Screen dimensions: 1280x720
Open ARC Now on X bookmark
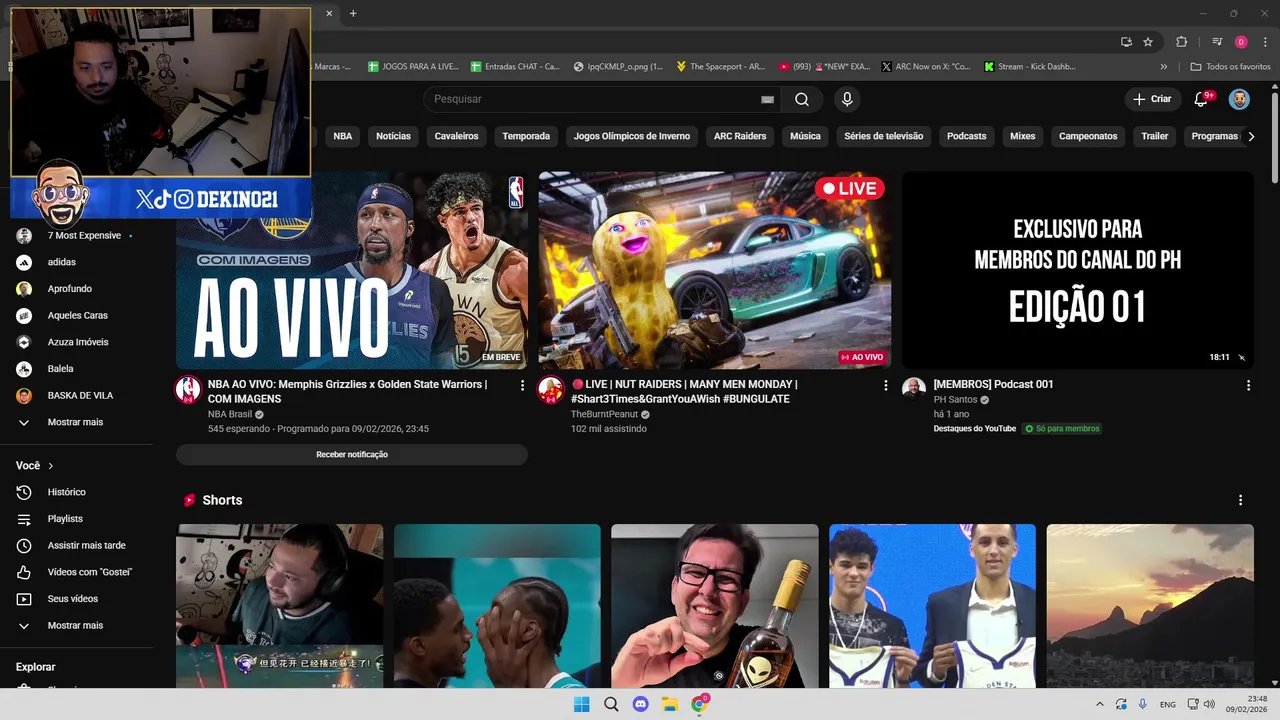(926, 66)
